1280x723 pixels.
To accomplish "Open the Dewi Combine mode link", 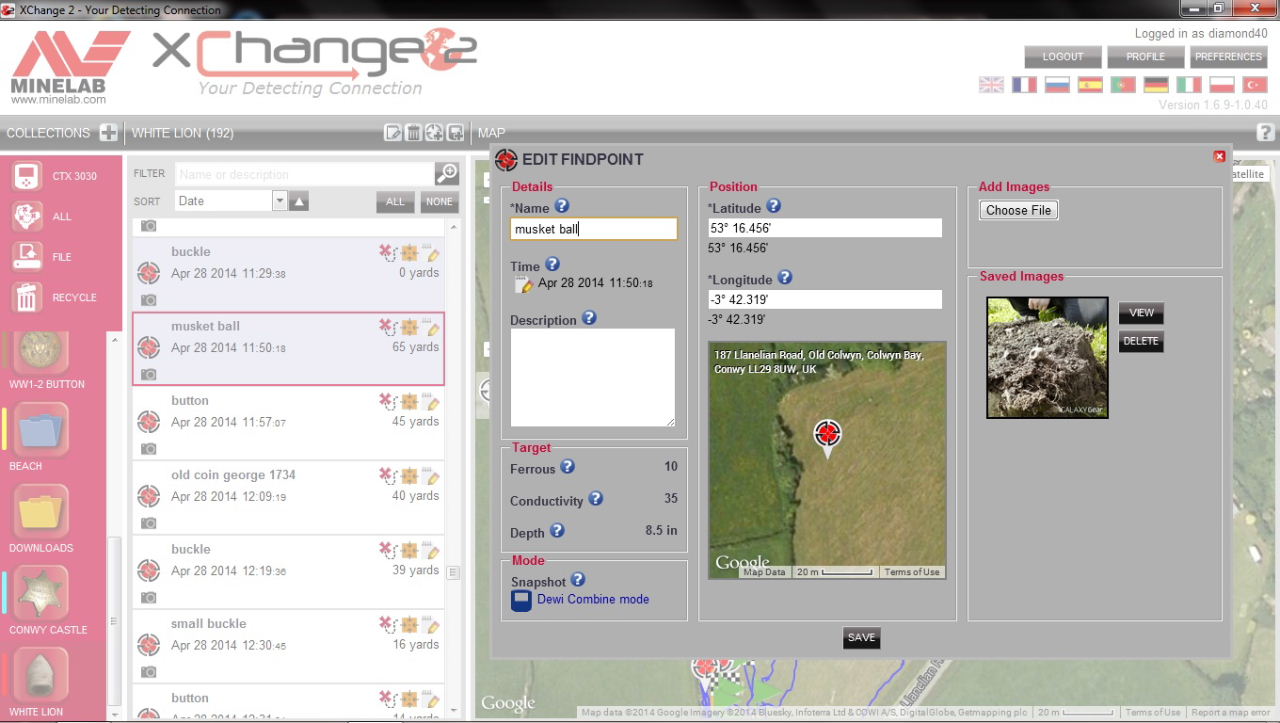I will click(593, 599).
